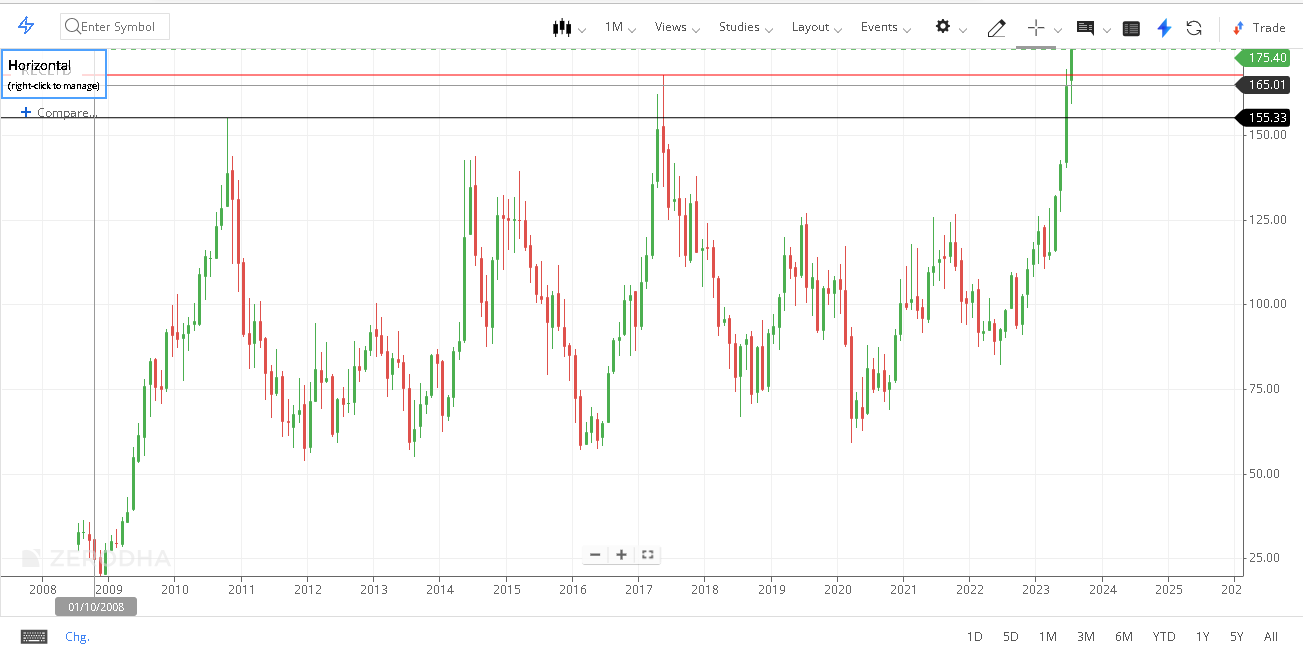Focus the Enter Symbol search field
Screen dimensions: 1303x658
coord(115,26)
